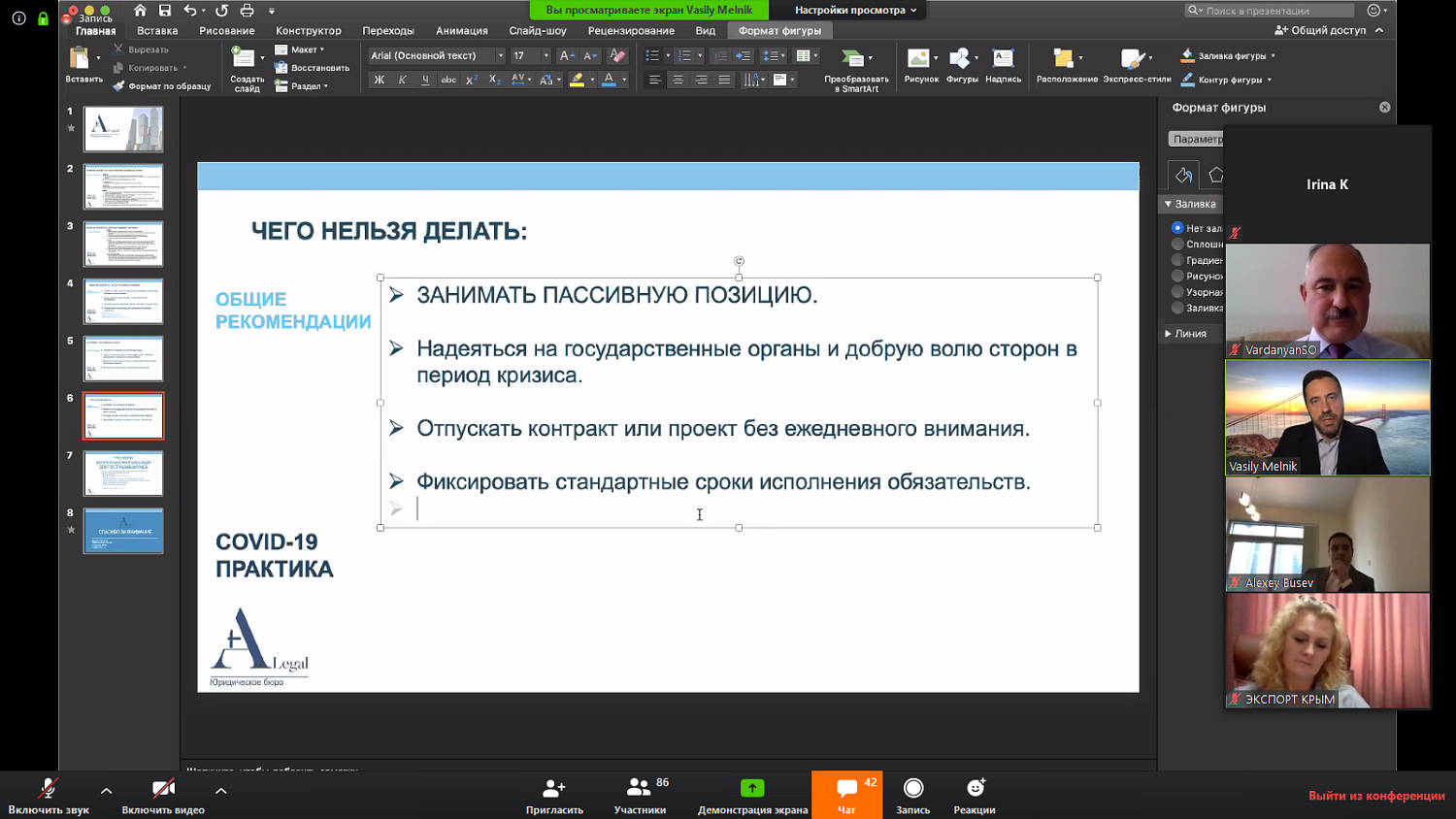The height and width of the screenshot is (819, 1456).
Task: Select 'Нет заливки' radio button
Action: pos(1177,228)
